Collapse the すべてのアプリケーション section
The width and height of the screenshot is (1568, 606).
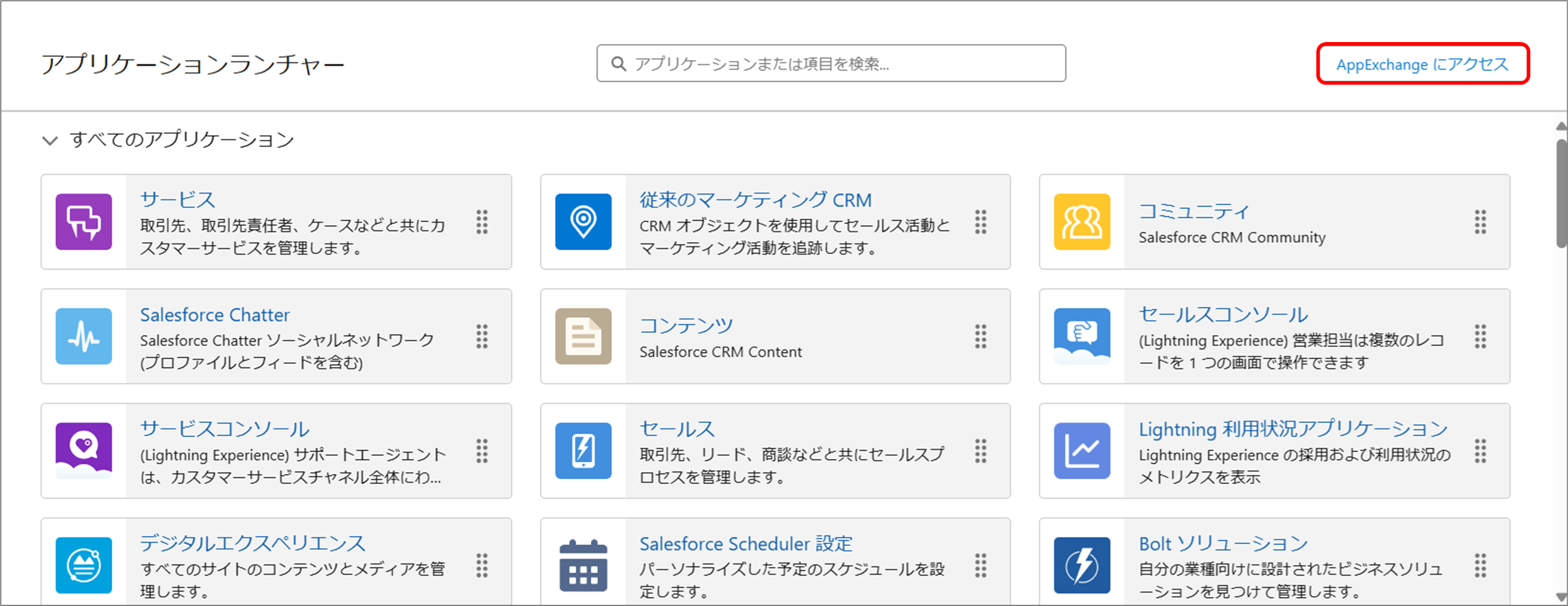tap(50, 141)
